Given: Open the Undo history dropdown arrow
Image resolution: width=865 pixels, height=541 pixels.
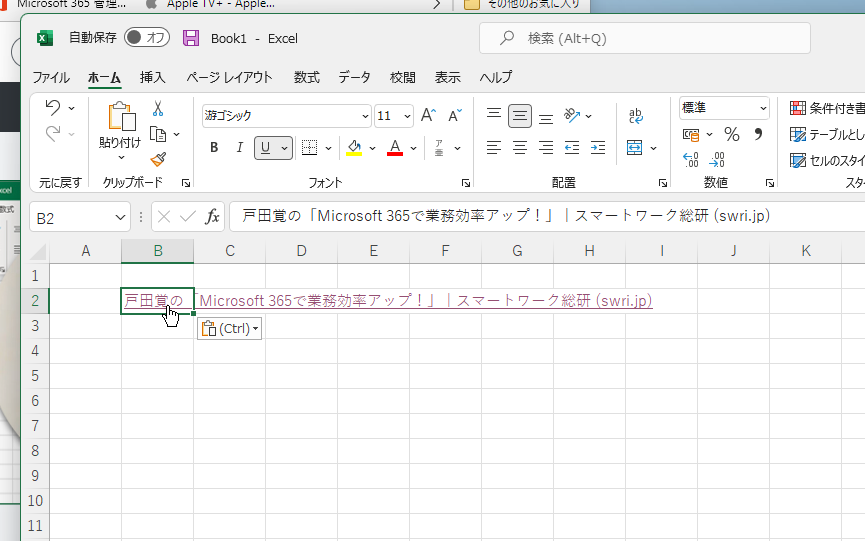Looking at the screenshot, I should pyautogui.click(x=71, y=108).
